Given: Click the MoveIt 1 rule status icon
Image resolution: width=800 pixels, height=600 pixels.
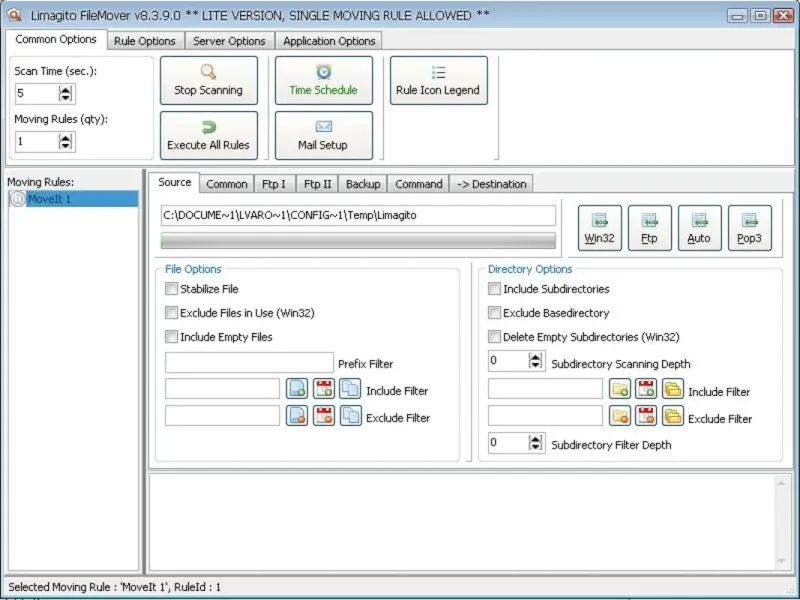Looking at the screenshot, I should click(18, 199).
